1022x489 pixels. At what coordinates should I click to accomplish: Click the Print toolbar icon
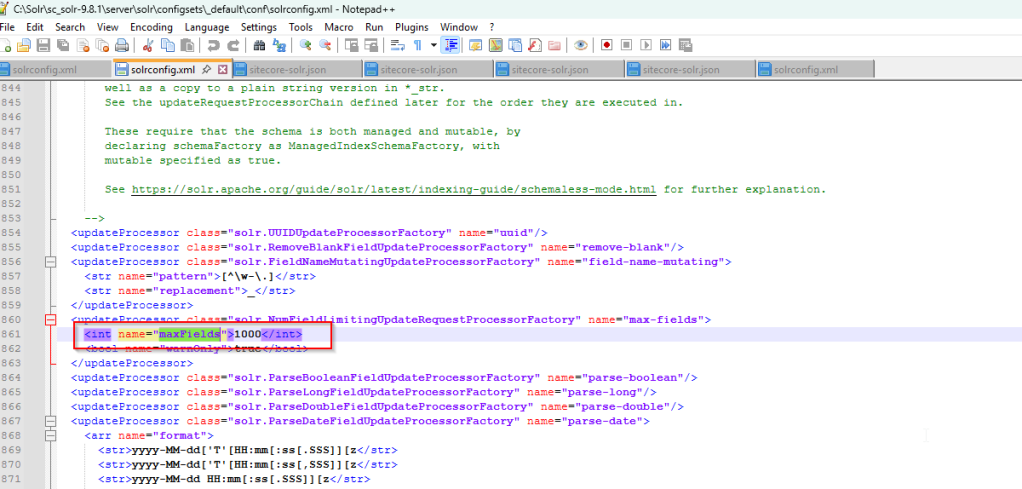[121, 45]
